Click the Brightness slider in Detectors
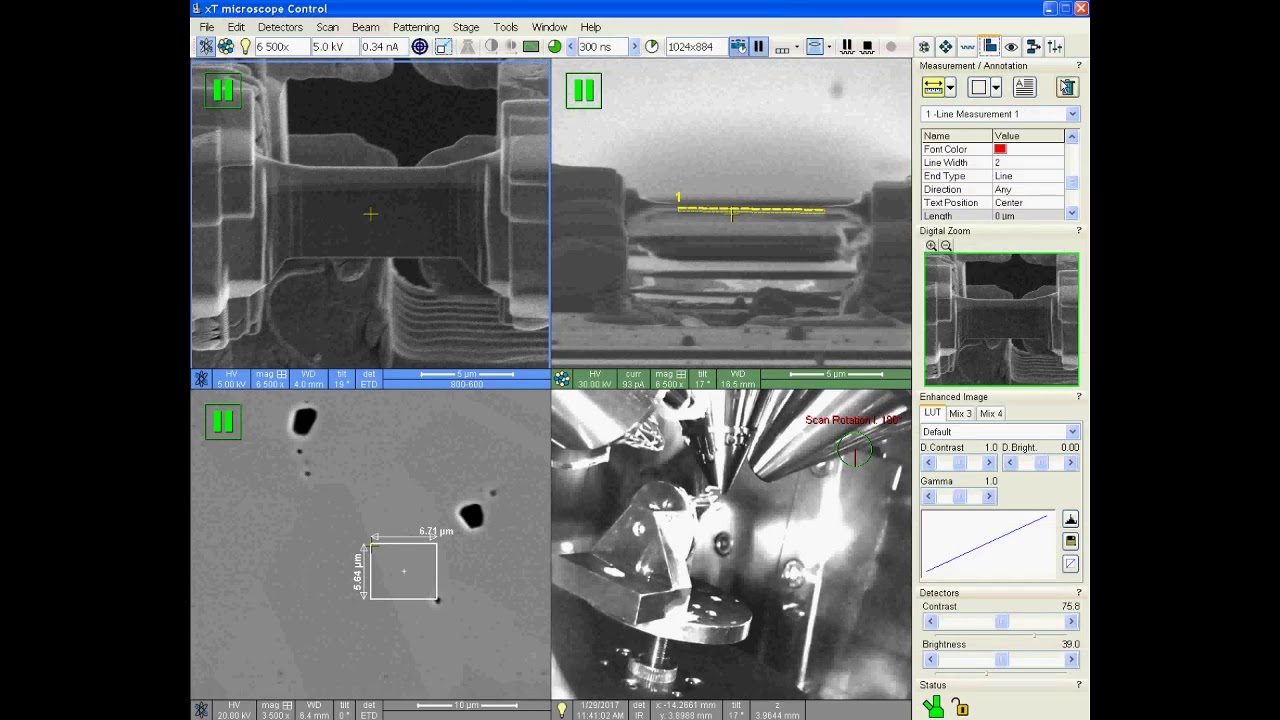 [1000, 660]
